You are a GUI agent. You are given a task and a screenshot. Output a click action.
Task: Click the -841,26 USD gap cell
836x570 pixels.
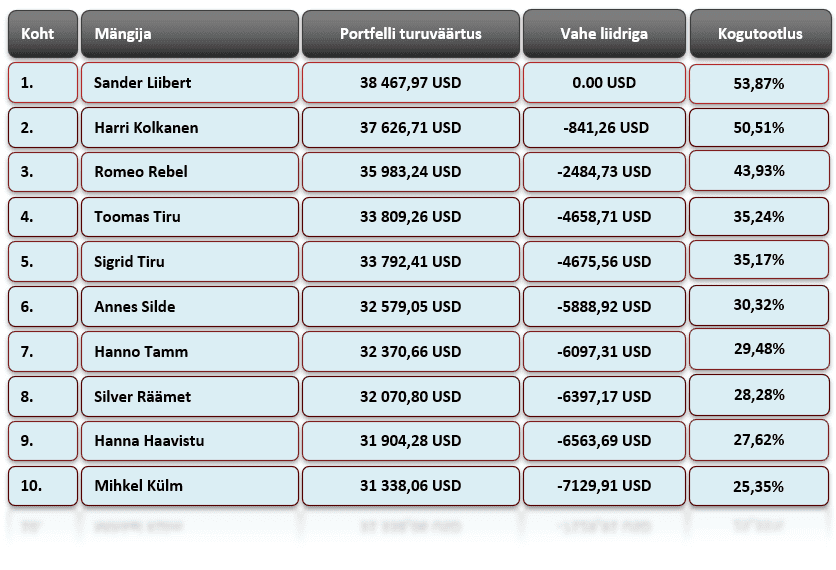click(603, 128)
